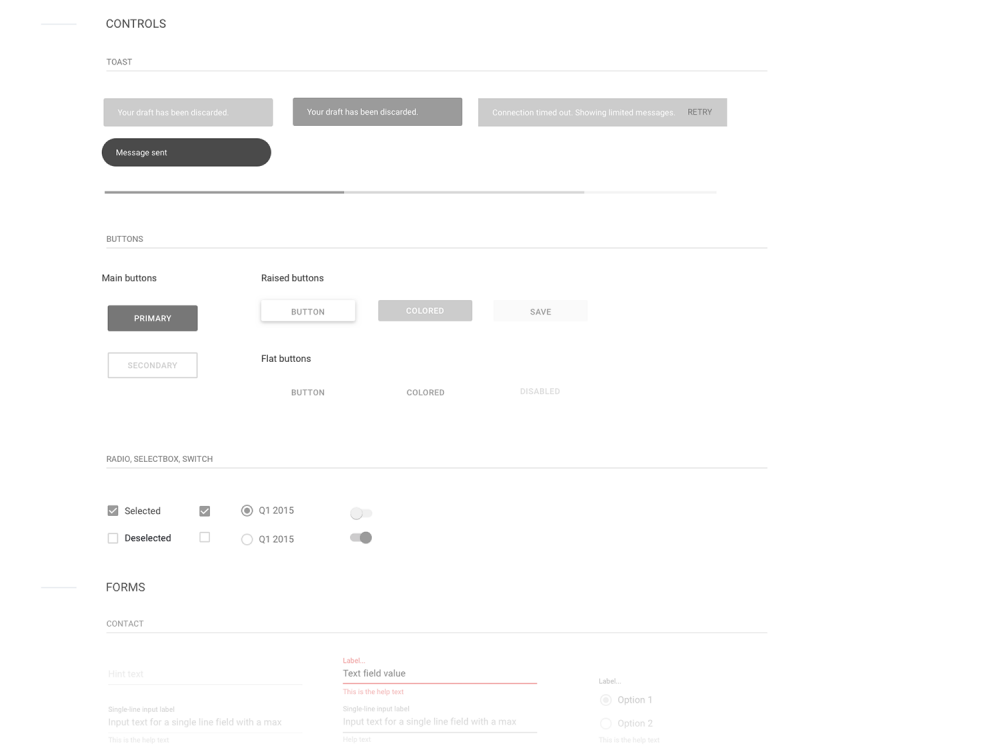Click RETRY on the connection timed out toast
The height and width of the screenshot is (750, 1000).
pos(700,112)
